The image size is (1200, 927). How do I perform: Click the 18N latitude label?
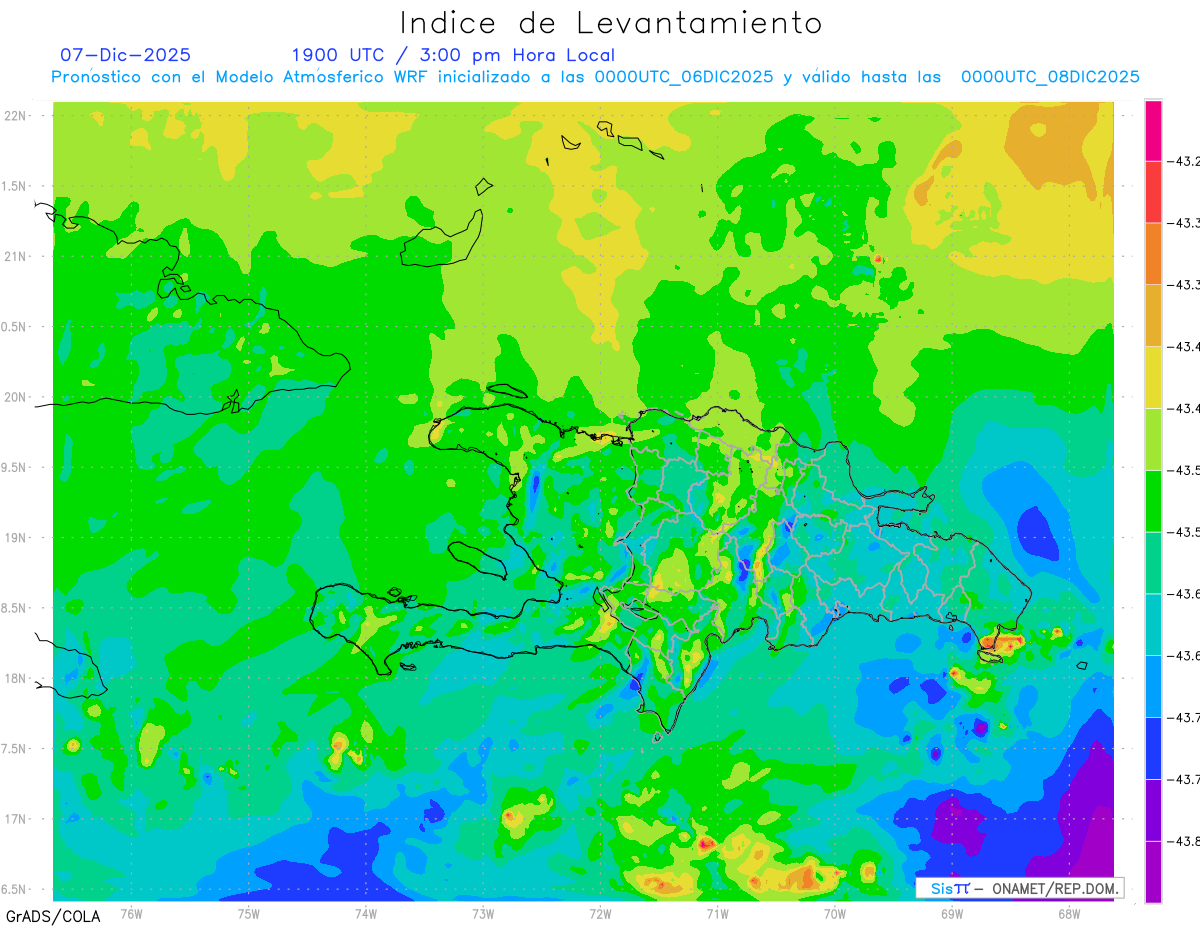17,678
